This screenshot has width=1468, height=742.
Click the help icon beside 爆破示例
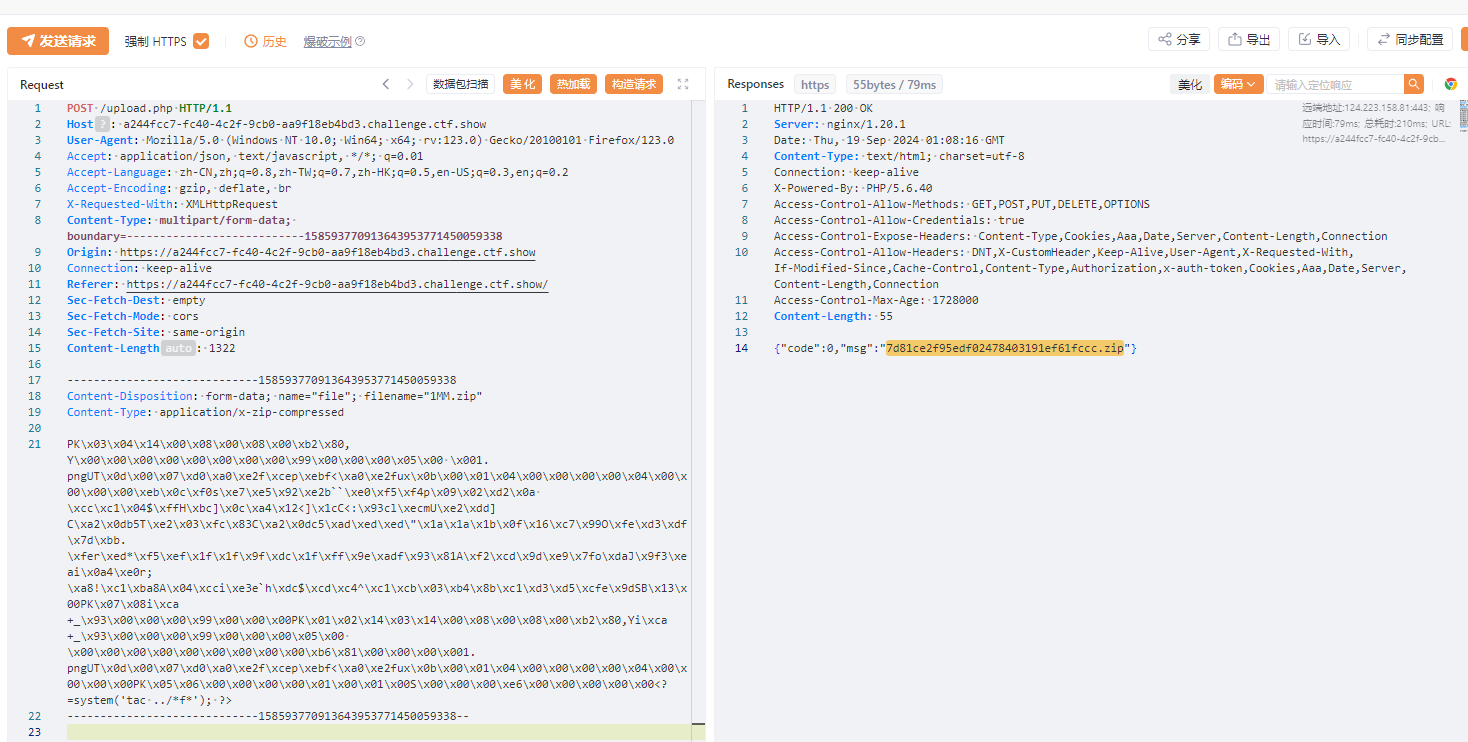(x=360, y=41)
